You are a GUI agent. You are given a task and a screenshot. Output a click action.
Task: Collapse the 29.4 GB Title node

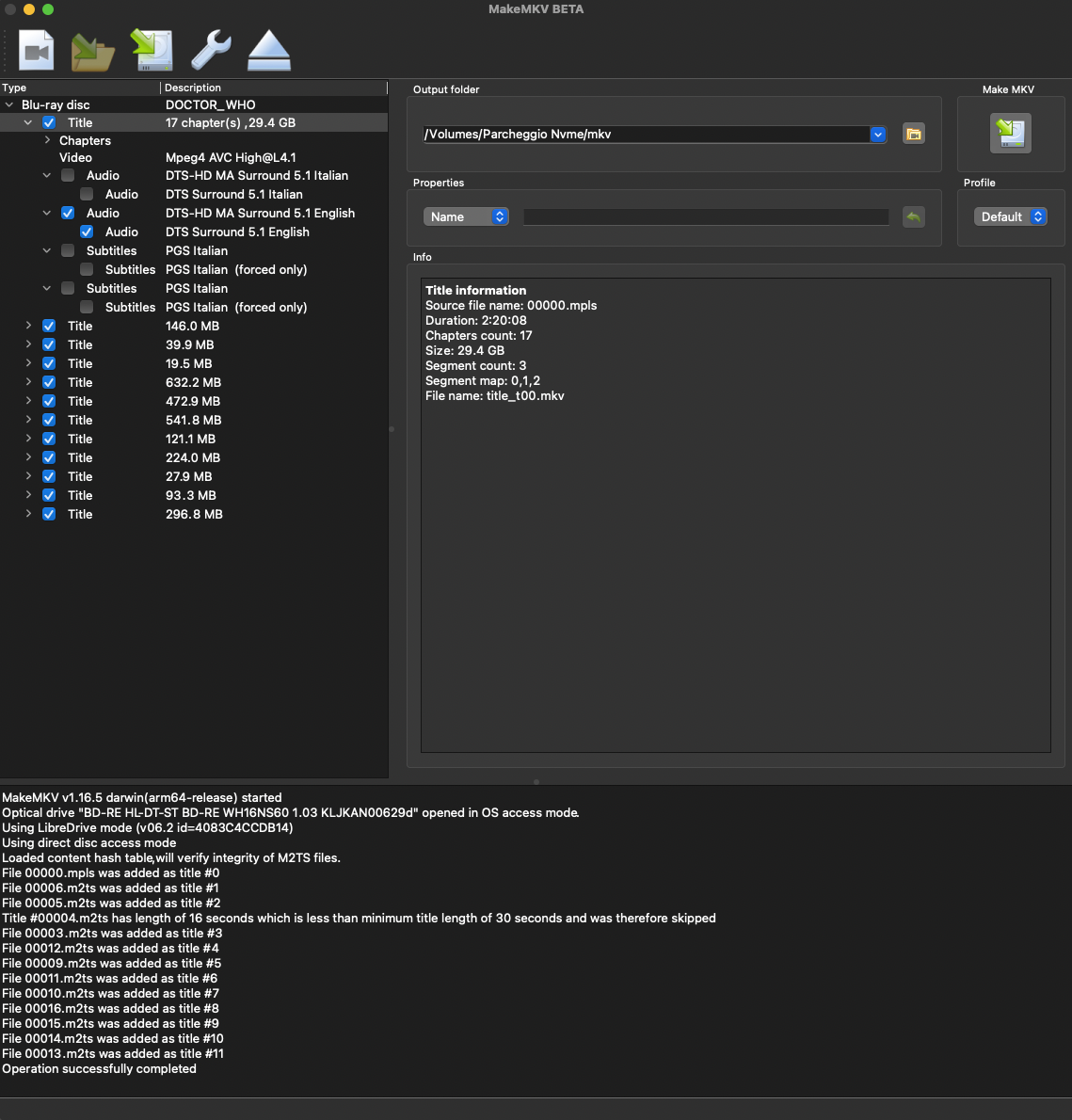pyautogui.click(x=28, y=123)
